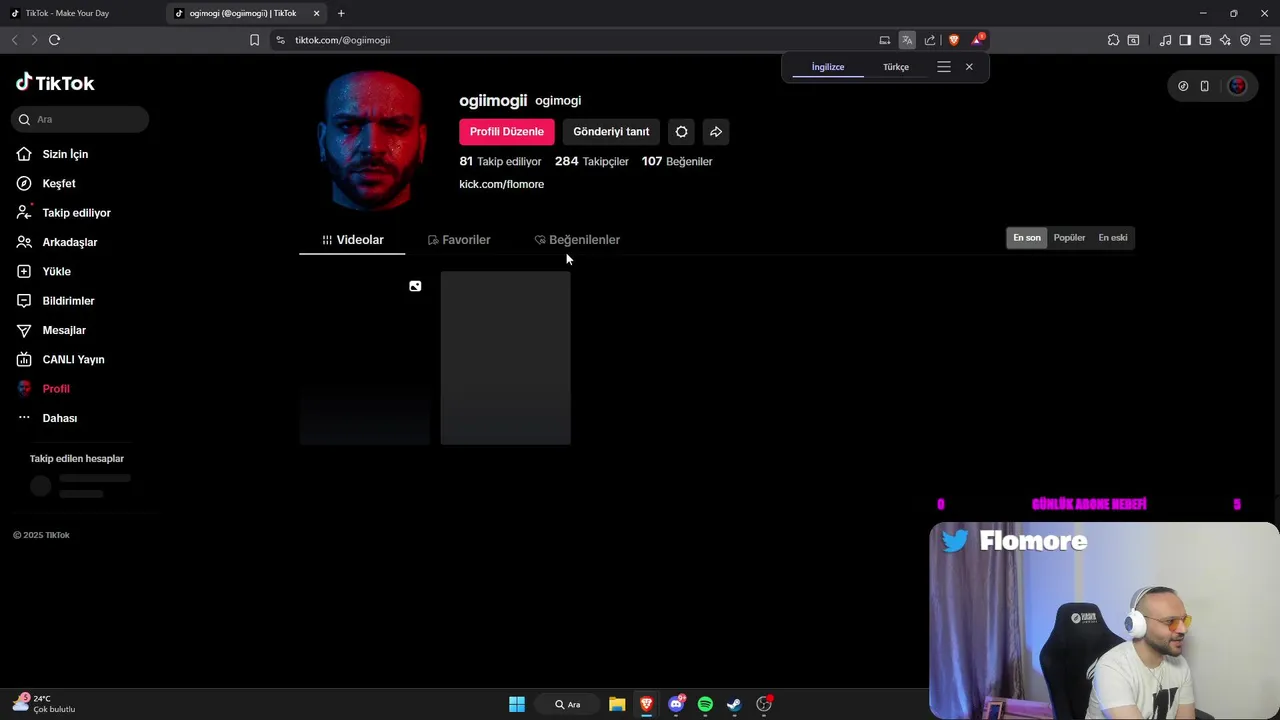Open Brave Shields lion icon
Viewport: 1280px width, 720px height.
tap(954, 40)
